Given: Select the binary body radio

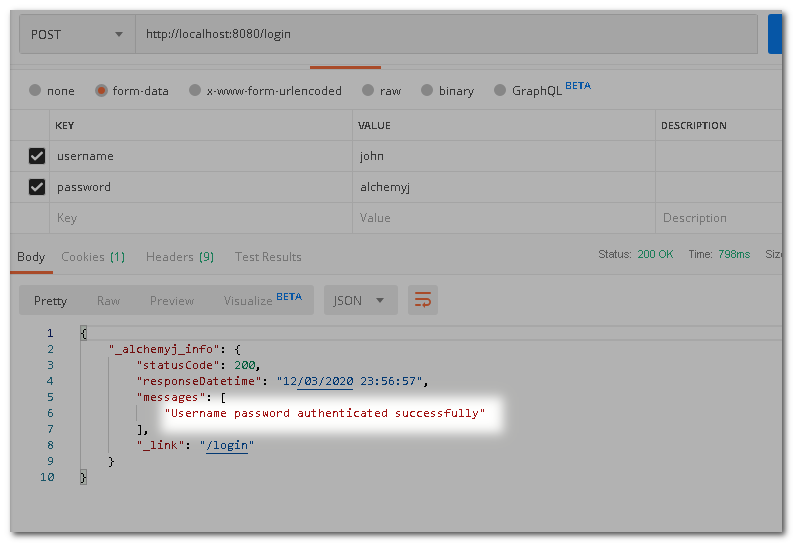Looking at the screenshot, I should point(427,90).
